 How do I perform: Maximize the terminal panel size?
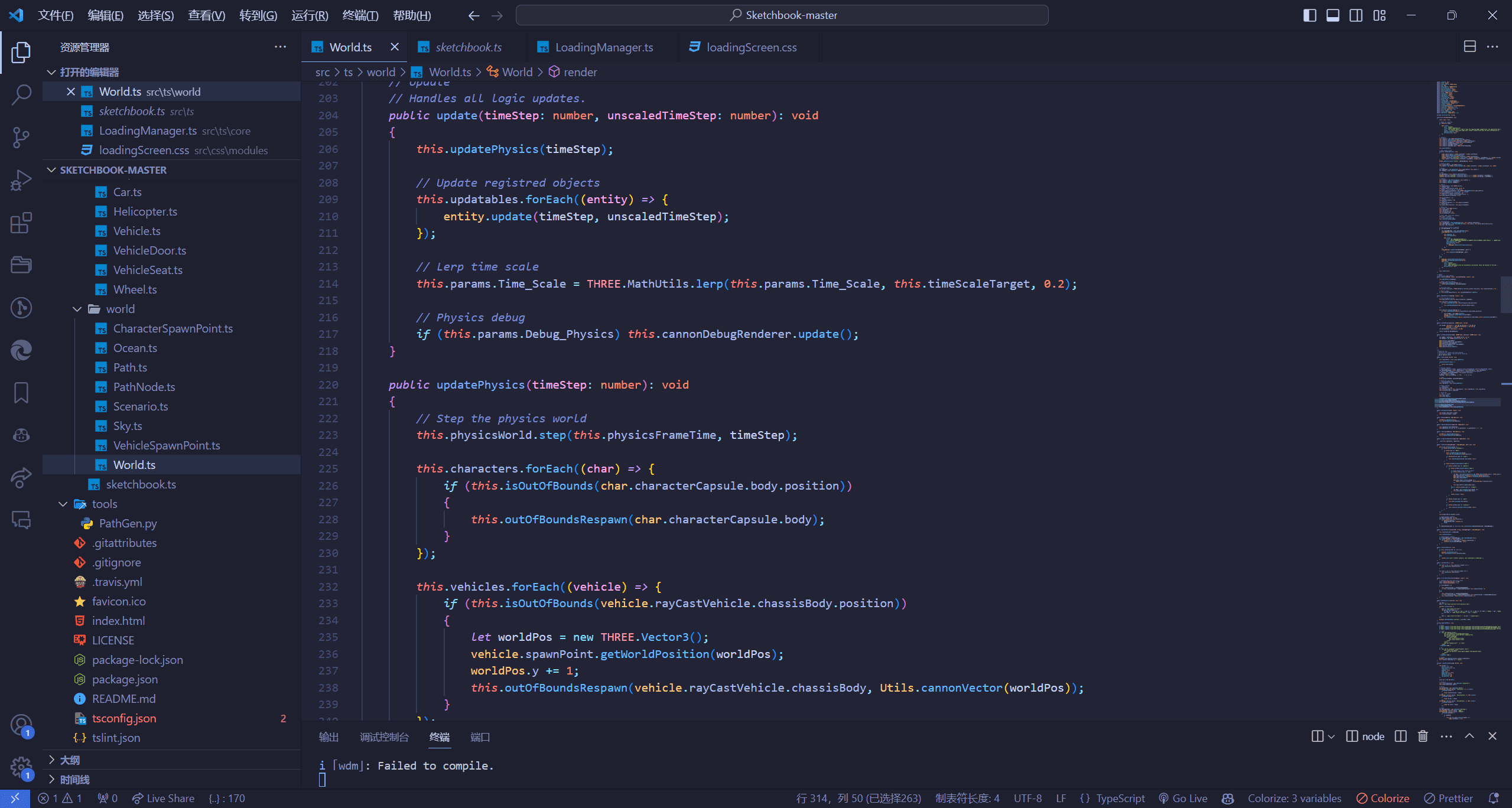click(x=1469, y=736)
